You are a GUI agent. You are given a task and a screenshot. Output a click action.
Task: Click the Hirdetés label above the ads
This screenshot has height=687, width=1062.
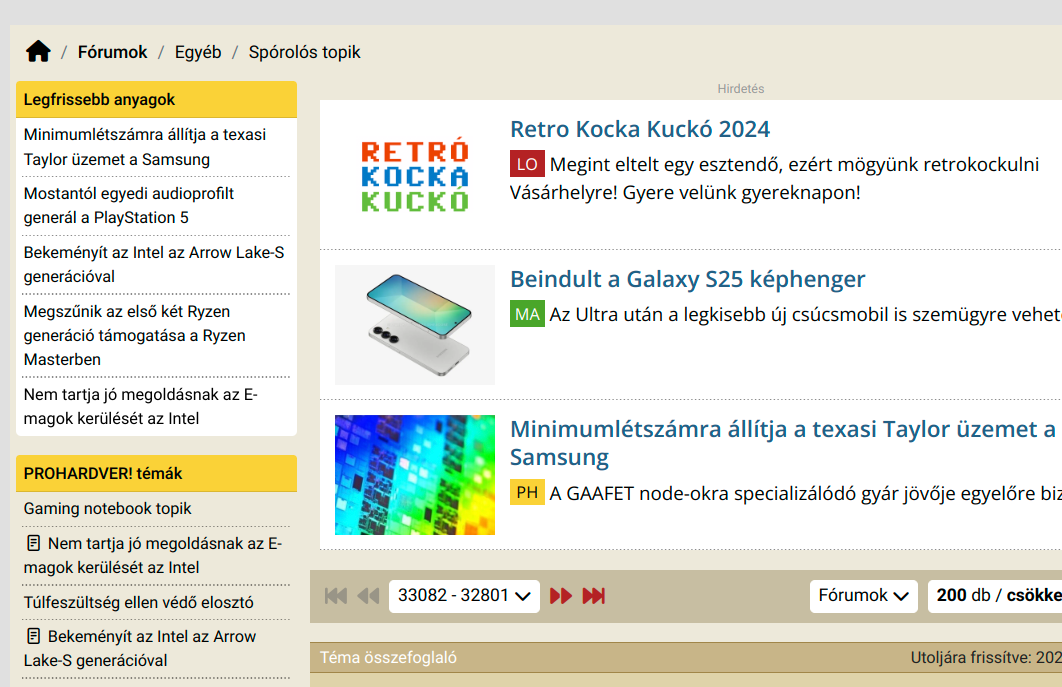pos(741,89)
